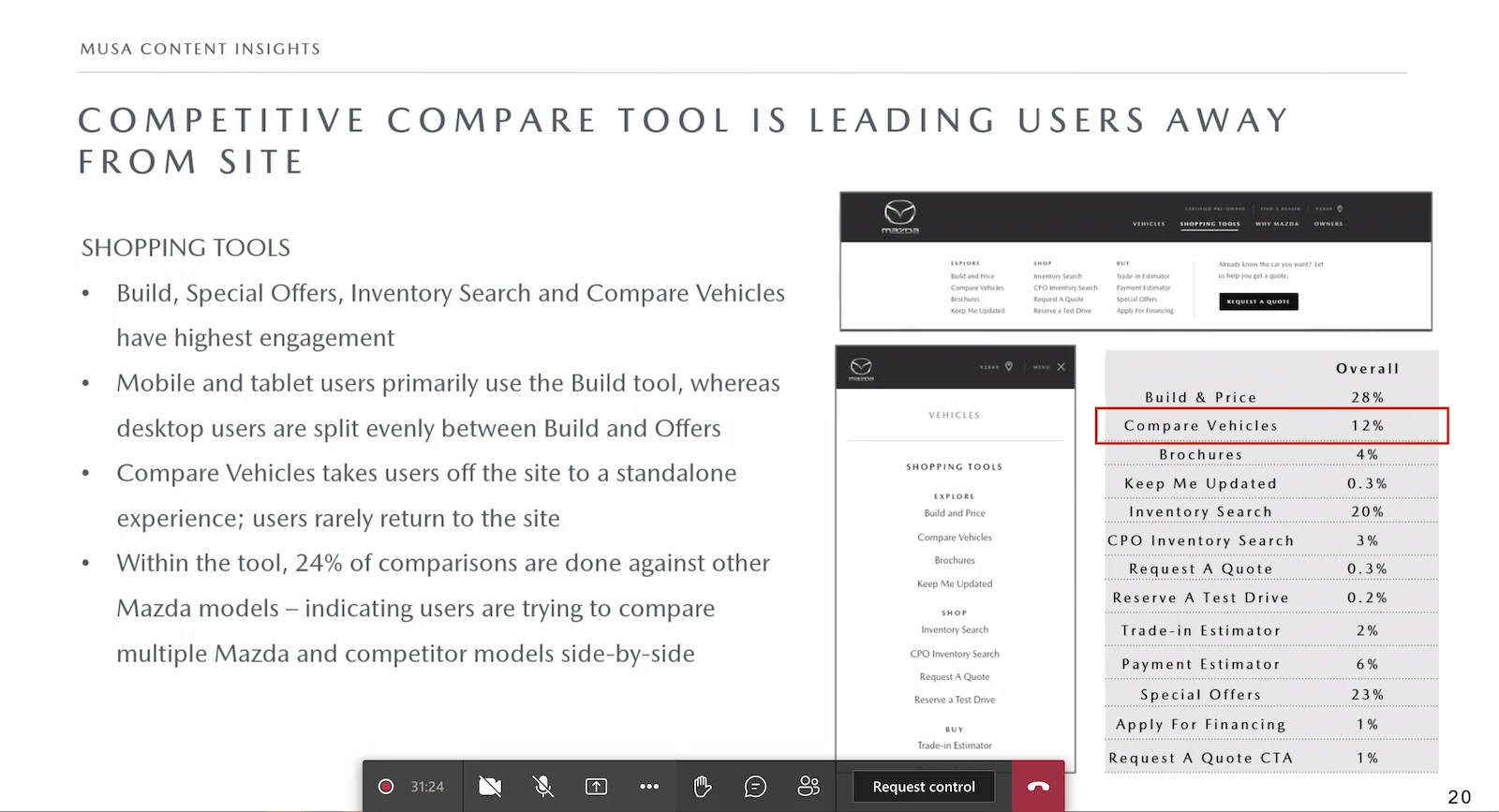Click the location pin in mobile menu header
Screen dimensions: 1499x812
click(x=1009, y=366)
